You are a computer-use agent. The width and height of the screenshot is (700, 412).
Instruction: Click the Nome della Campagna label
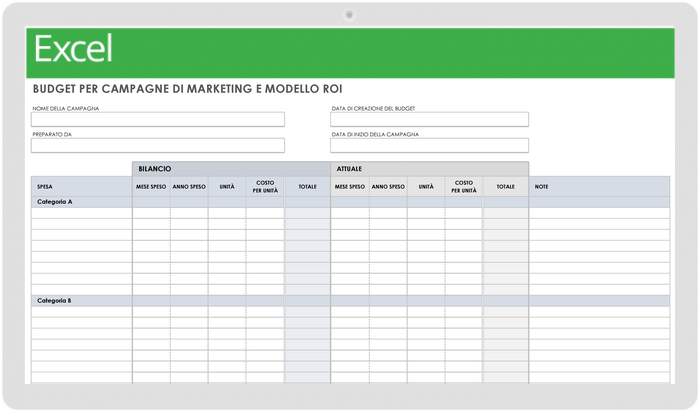click(66, 108)
